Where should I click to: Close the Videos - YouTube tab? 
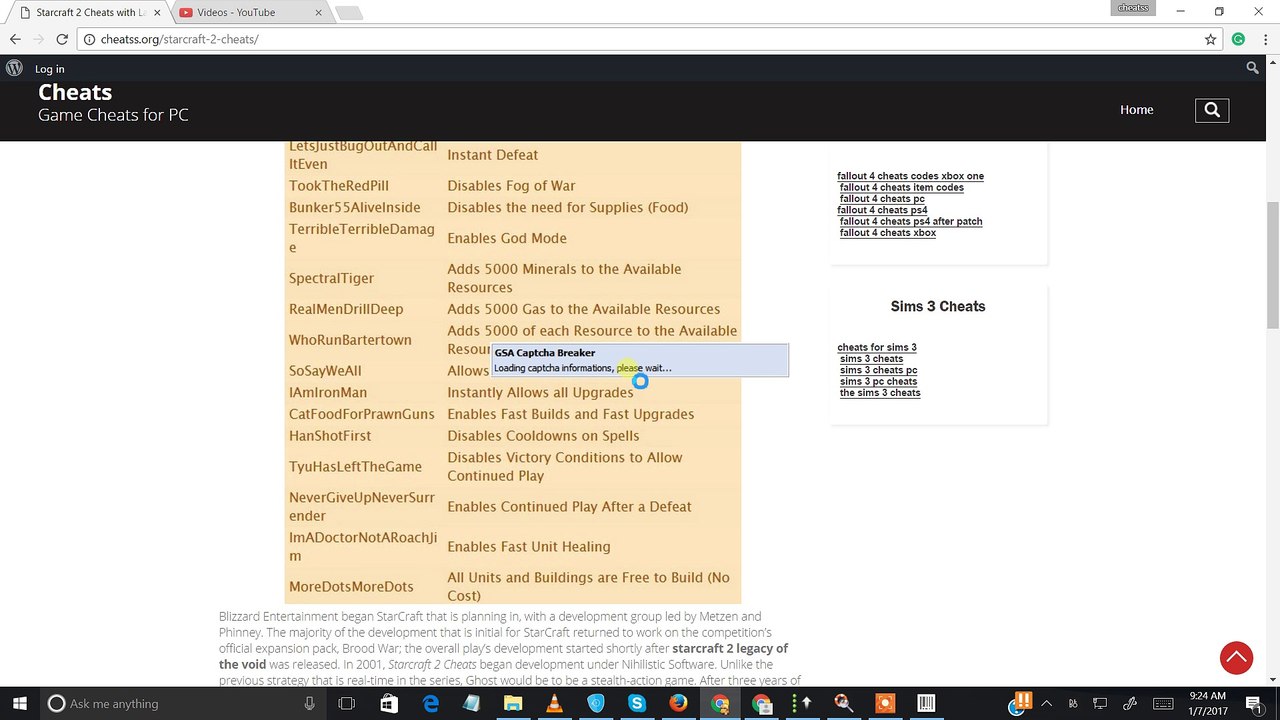319,12
